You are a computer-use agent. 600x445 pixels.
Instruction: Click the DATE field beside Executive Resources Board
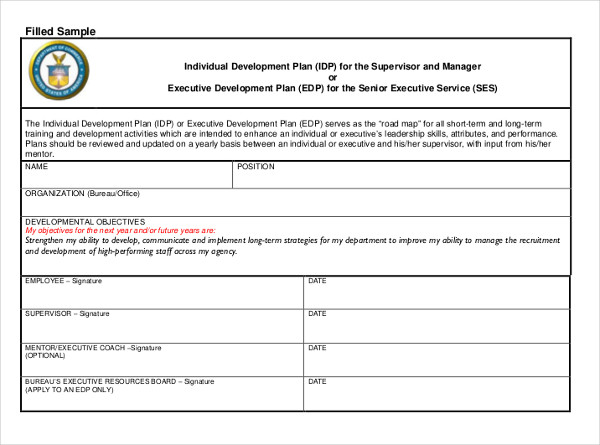436,393
